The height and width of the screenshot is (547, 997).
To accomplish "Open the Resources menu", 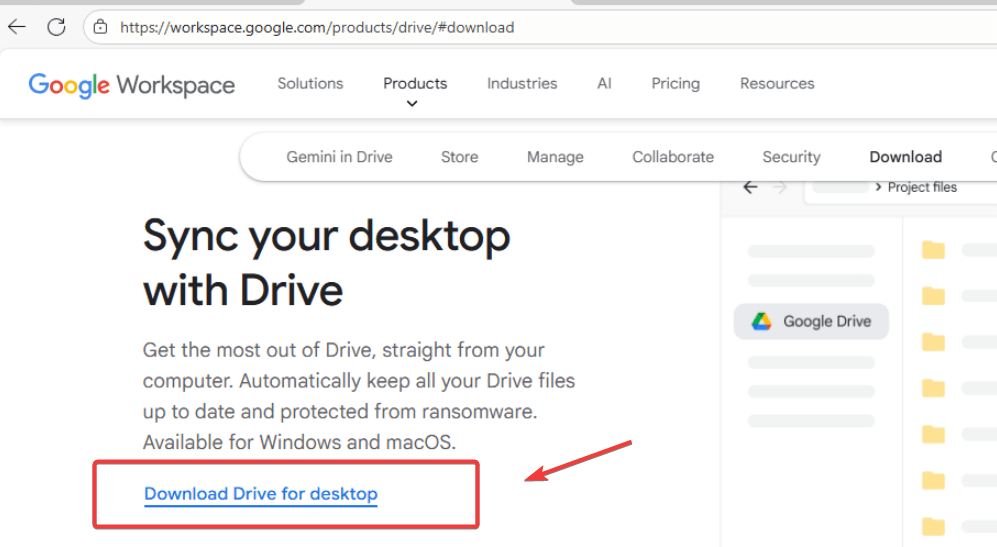I will pos(777,83).
